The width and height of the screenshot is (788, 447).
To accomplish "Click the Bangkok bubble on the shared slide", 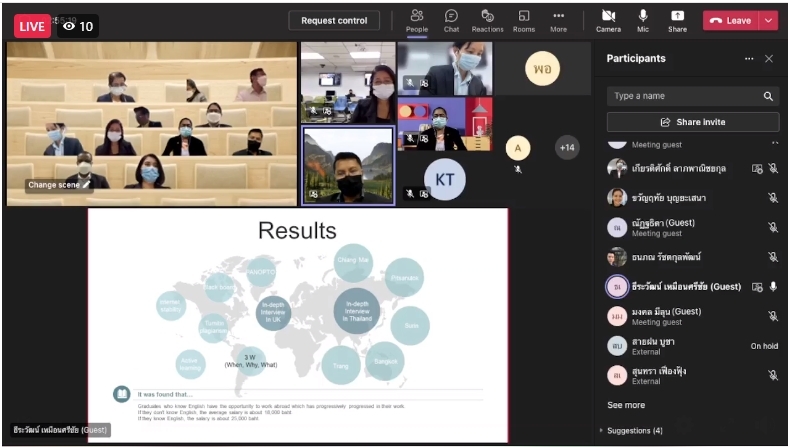I will coord(385,361).
